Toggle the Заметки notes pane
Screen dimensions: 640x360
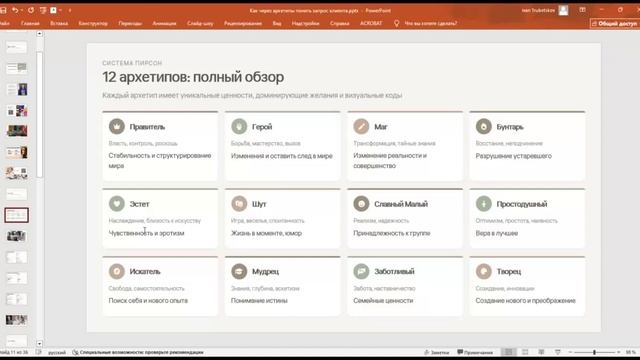click(436, 352)
